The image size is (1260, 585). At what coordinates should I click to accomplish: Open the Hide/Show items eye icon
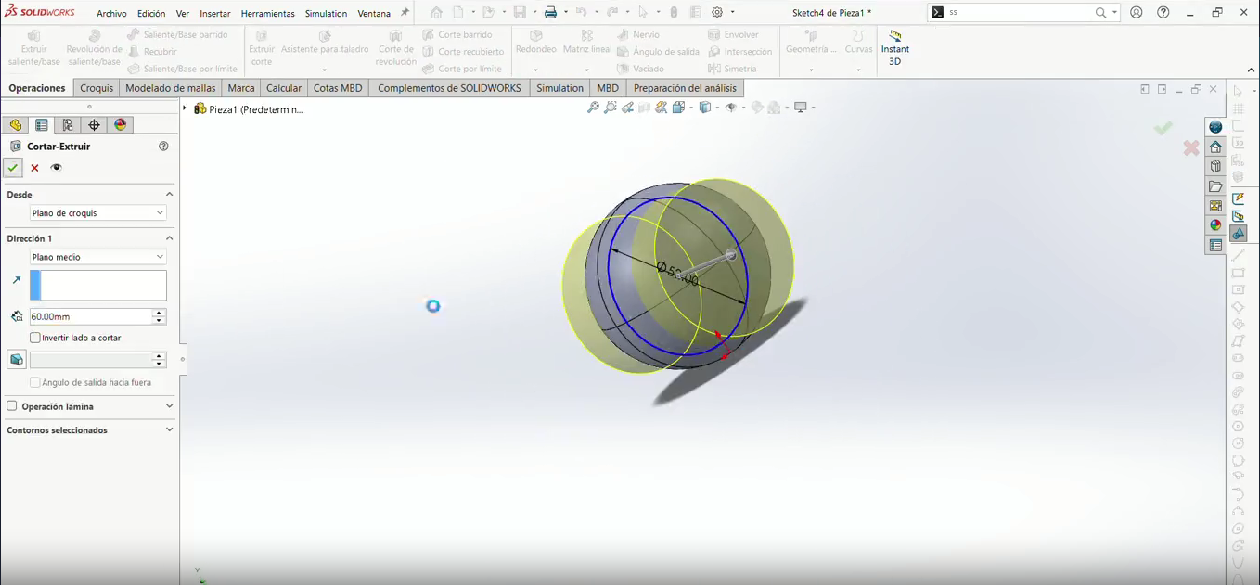pyautogui.click(x=731, y=108)
